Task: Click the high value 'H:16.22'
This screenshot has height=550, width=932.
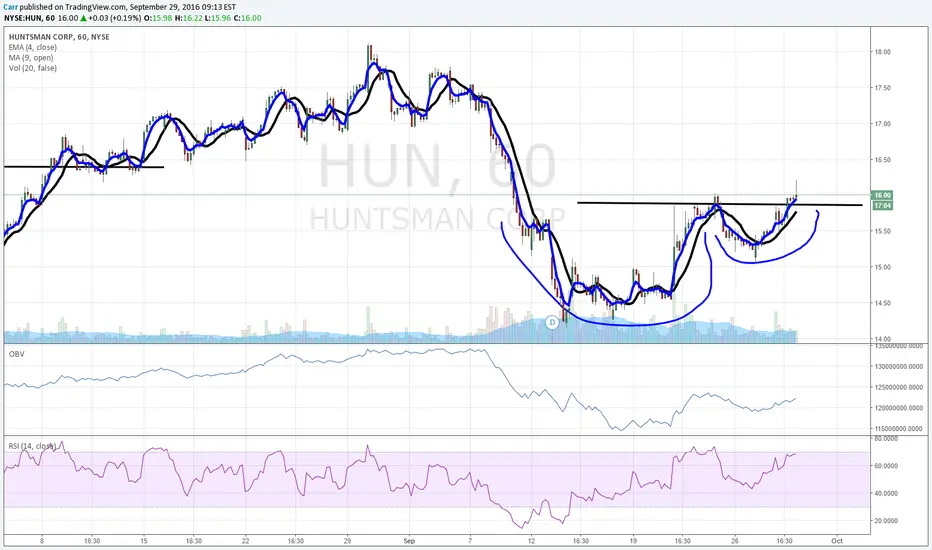Action: 189,18
